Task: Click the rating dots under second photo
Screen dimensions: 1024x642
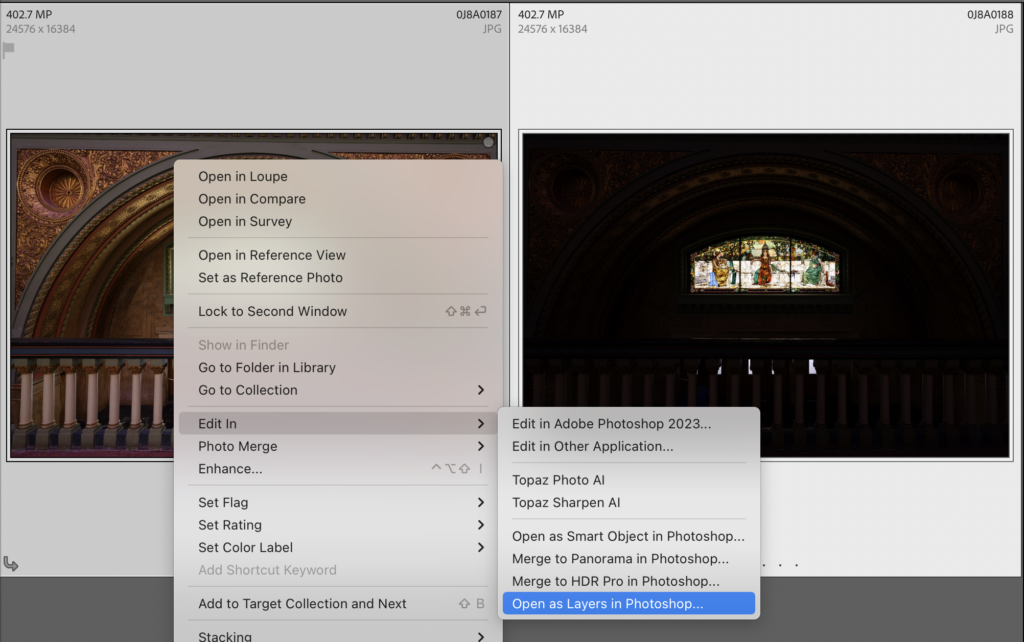Action: pos(780,565)
